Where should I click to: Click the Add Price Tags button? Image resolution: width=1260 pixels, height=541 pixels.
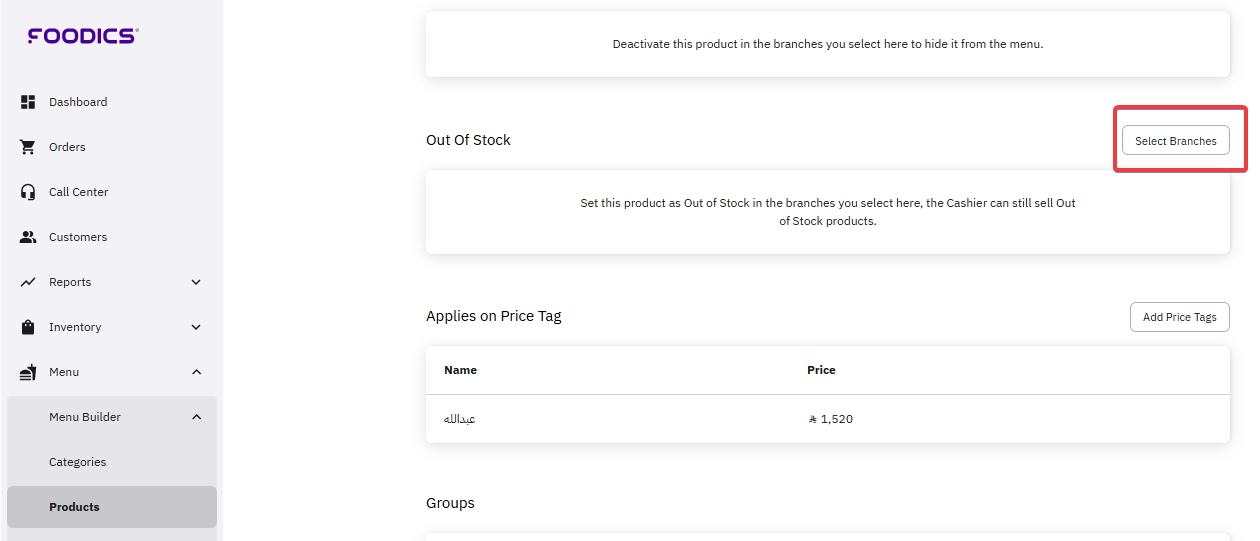[1179, 317]
